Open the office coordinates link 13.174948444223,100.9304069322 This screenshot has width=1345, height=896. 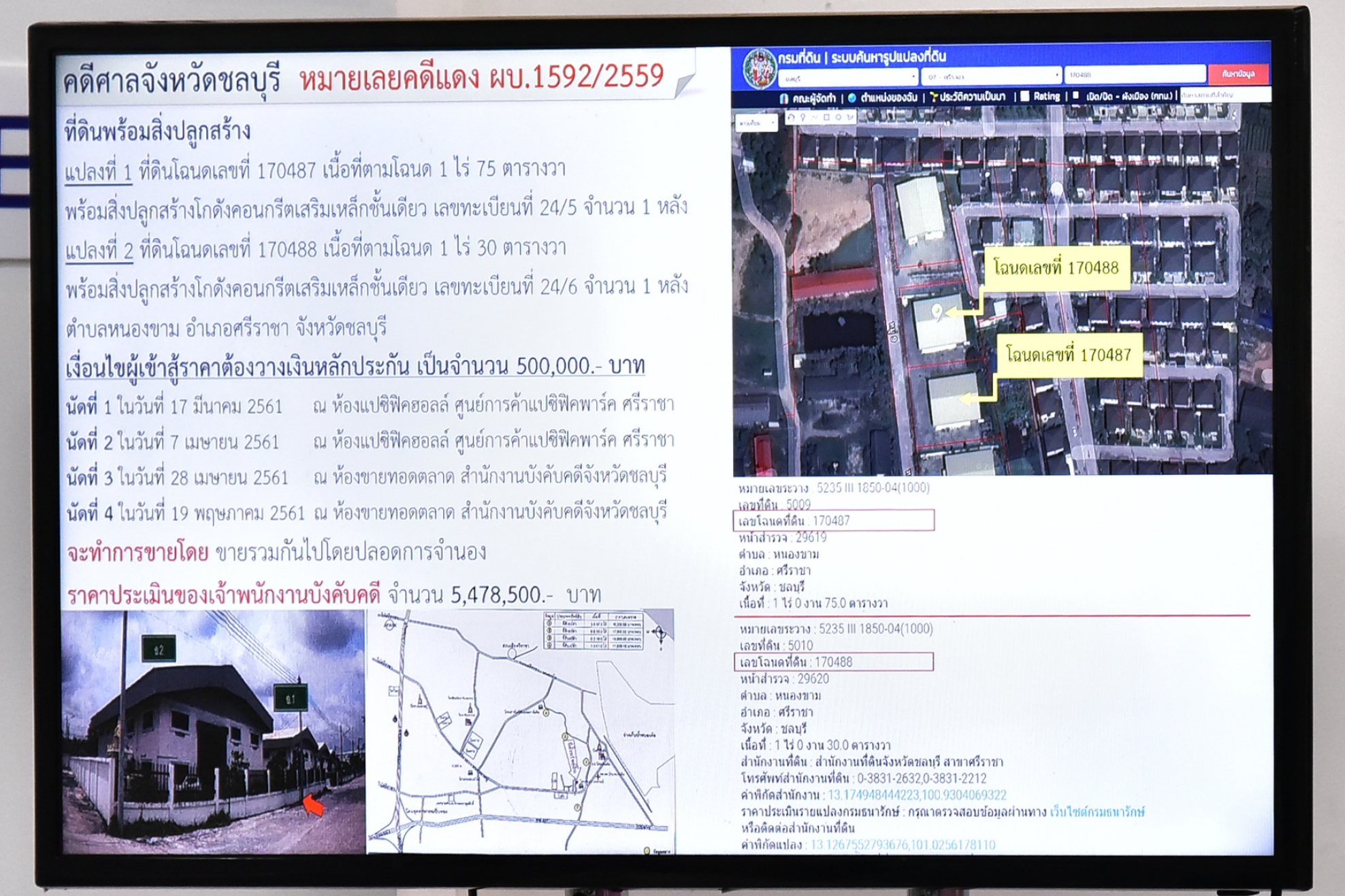point(917,795)
